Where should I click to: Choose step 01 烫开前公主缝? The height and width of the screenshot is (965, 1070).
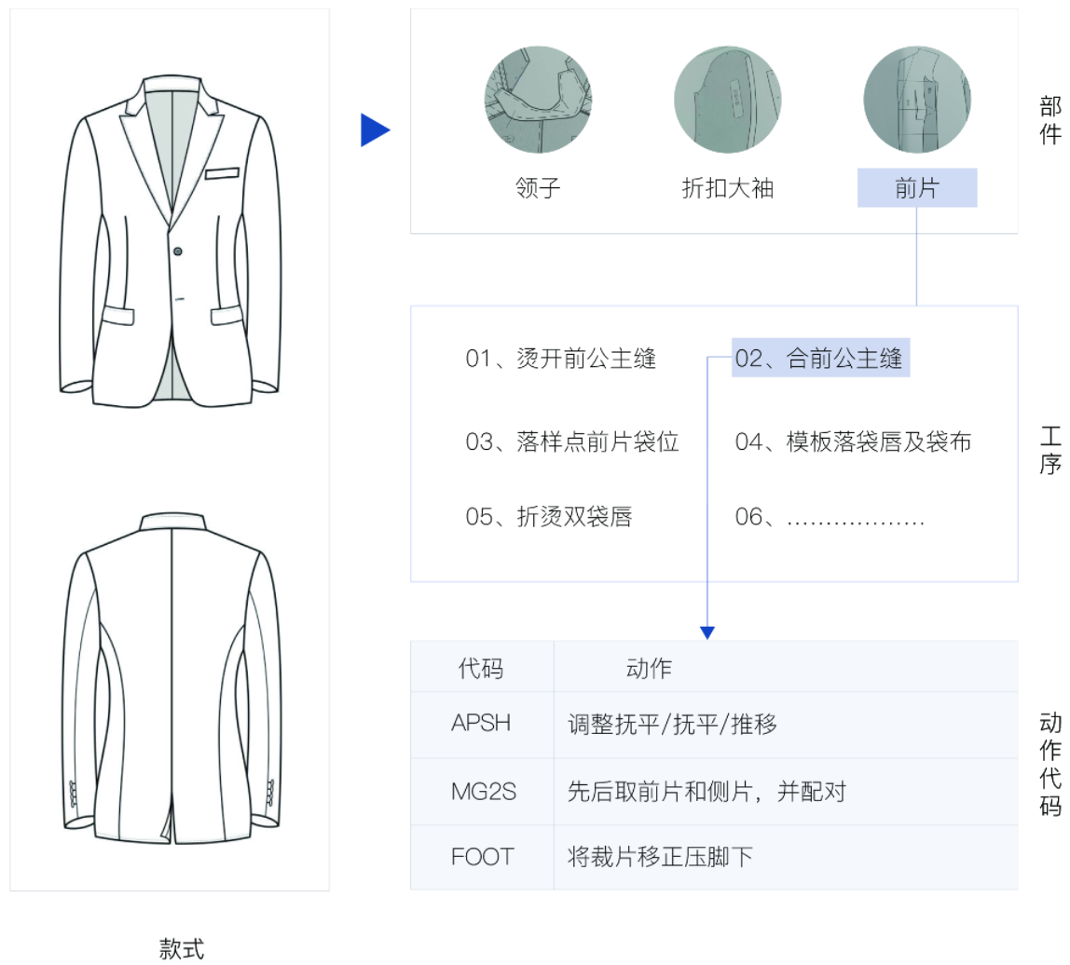(561, 359)
